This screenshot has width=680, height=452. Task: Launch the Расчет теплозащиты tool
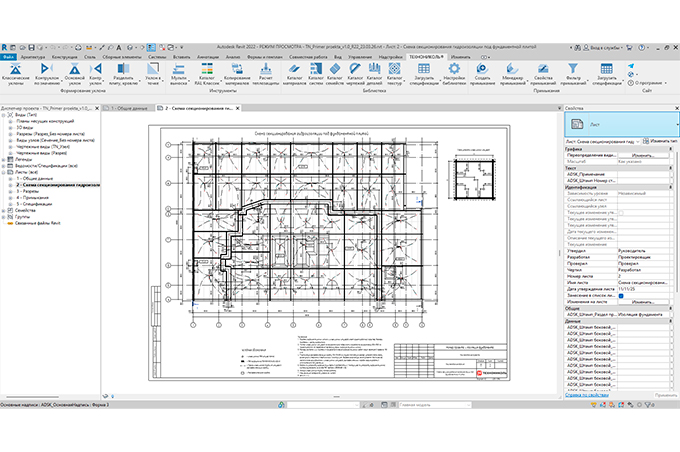click(267, 71)
